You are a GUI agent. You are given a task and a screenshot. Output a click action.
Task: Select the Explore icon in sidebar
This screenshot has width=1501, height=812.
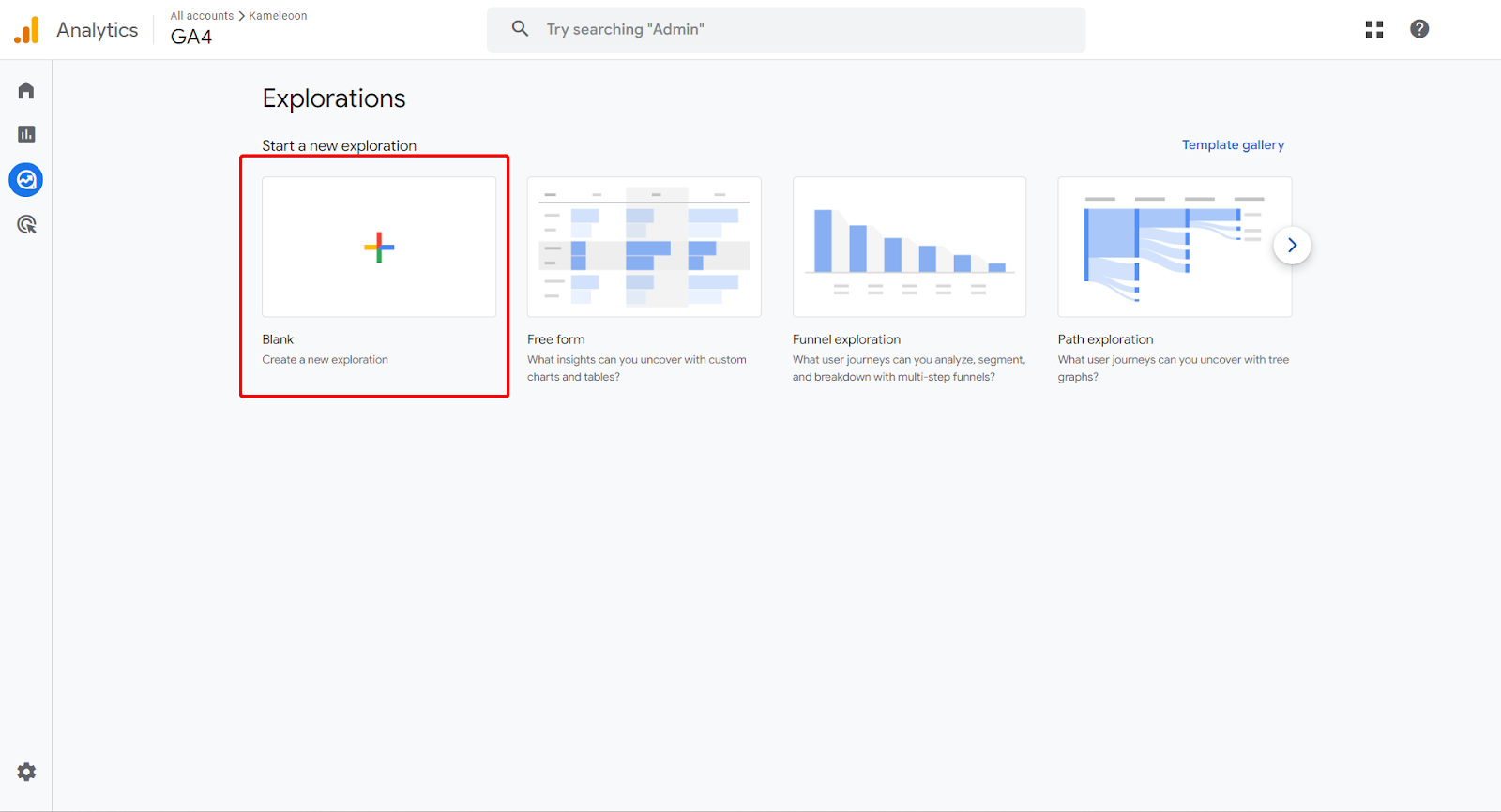[26, 179]
